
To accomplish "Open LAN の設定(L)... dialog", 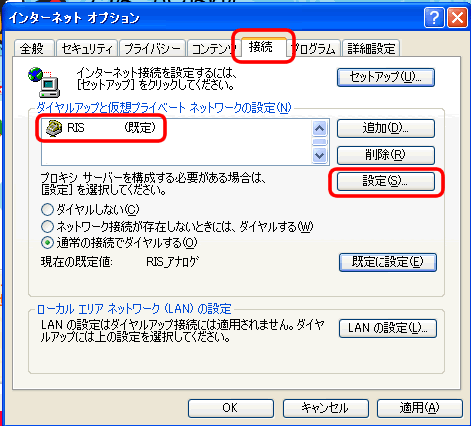I will point(388,328).
